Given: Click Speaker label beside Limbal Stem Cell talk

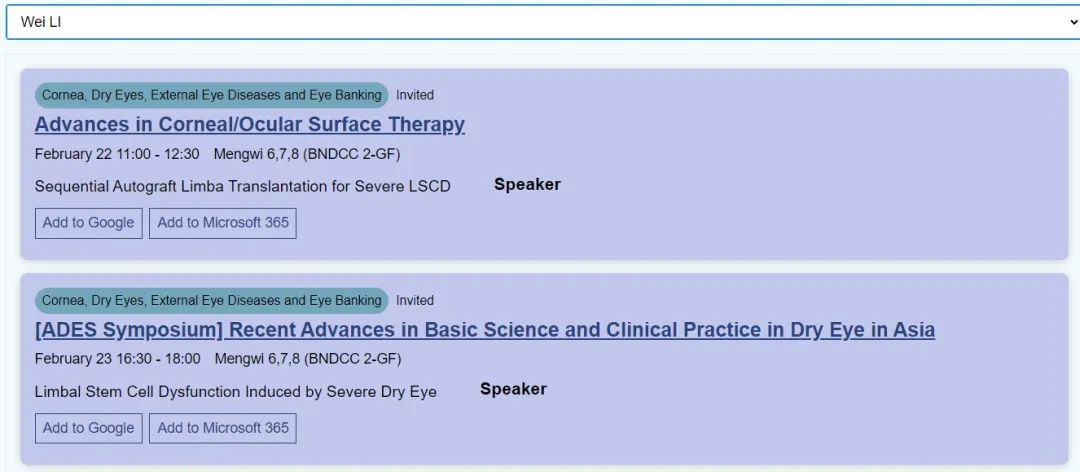Looking at the screenshot, I should [x=513, y=389].
